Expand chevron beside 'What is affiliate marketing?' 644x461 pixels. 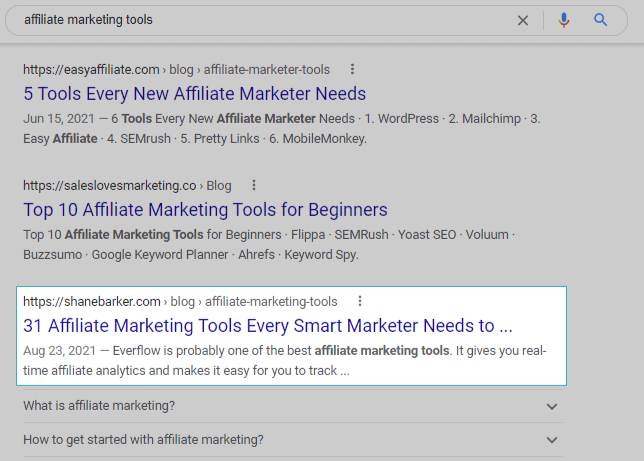point(552,406)
